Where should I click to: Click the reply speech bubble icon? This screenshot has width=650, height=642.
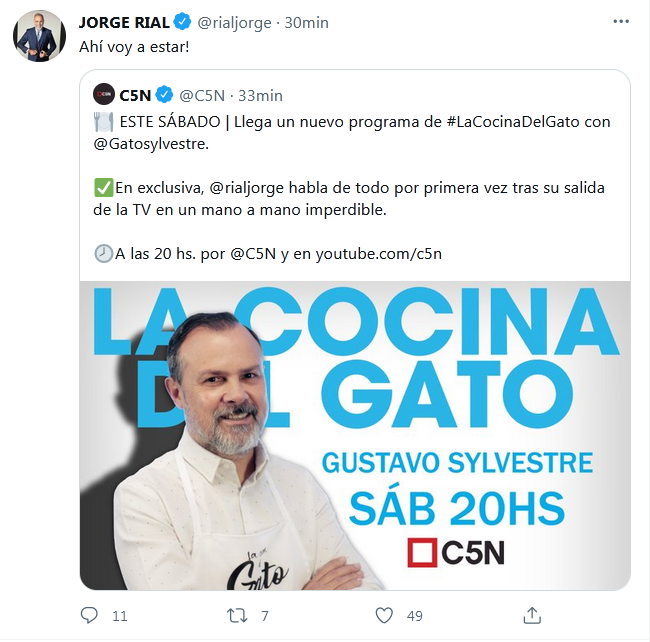(x=89, y=615)
